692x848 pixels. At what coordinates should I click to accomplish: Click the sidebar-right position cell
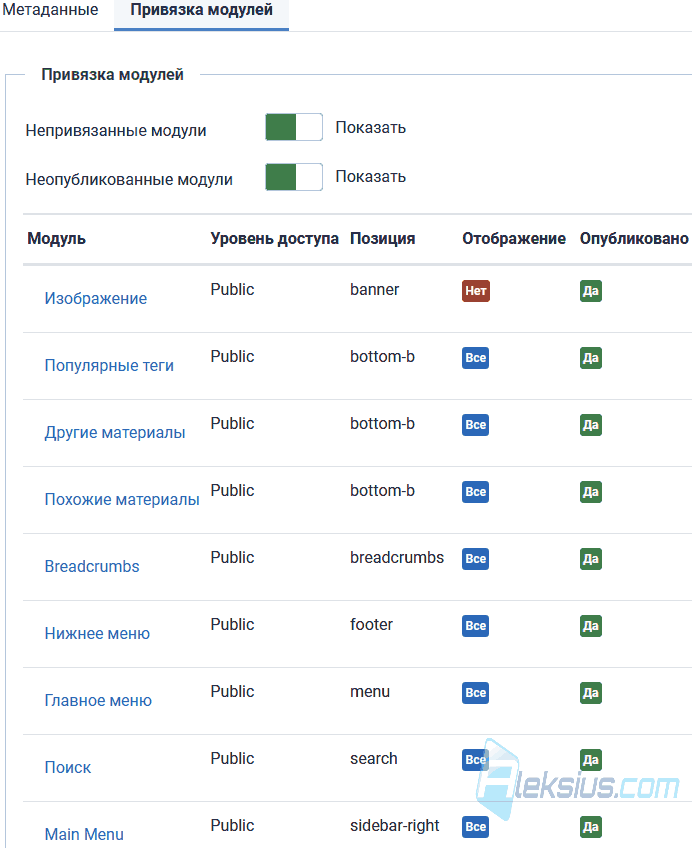coord(395,826)
